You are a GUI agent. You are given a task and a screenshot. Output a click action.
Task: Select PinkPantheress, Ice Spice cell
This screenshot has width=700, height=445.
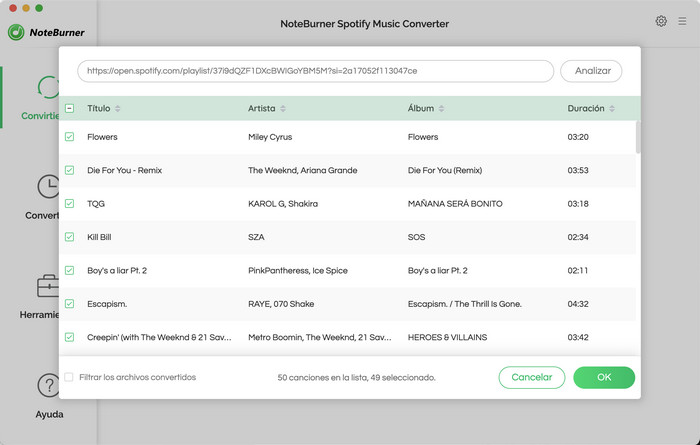click(x=298, y=270)
